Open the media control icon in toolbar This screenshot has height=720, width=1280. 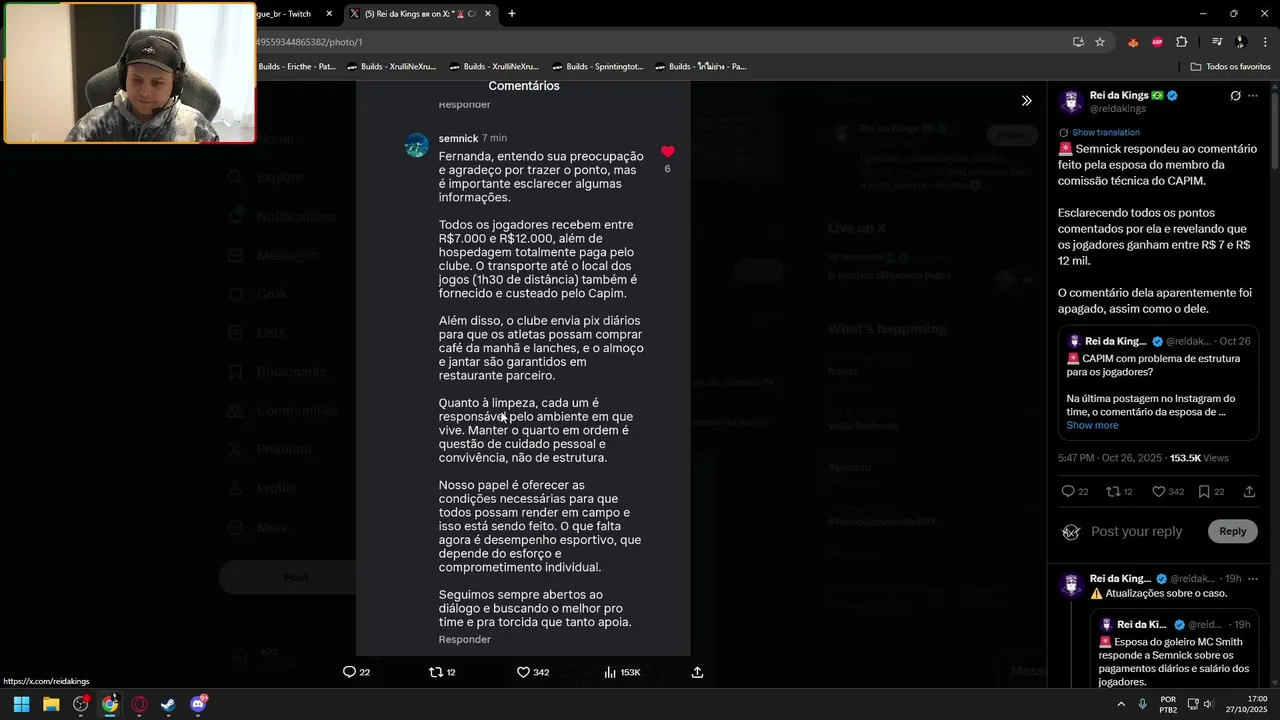pos(1217,42)
